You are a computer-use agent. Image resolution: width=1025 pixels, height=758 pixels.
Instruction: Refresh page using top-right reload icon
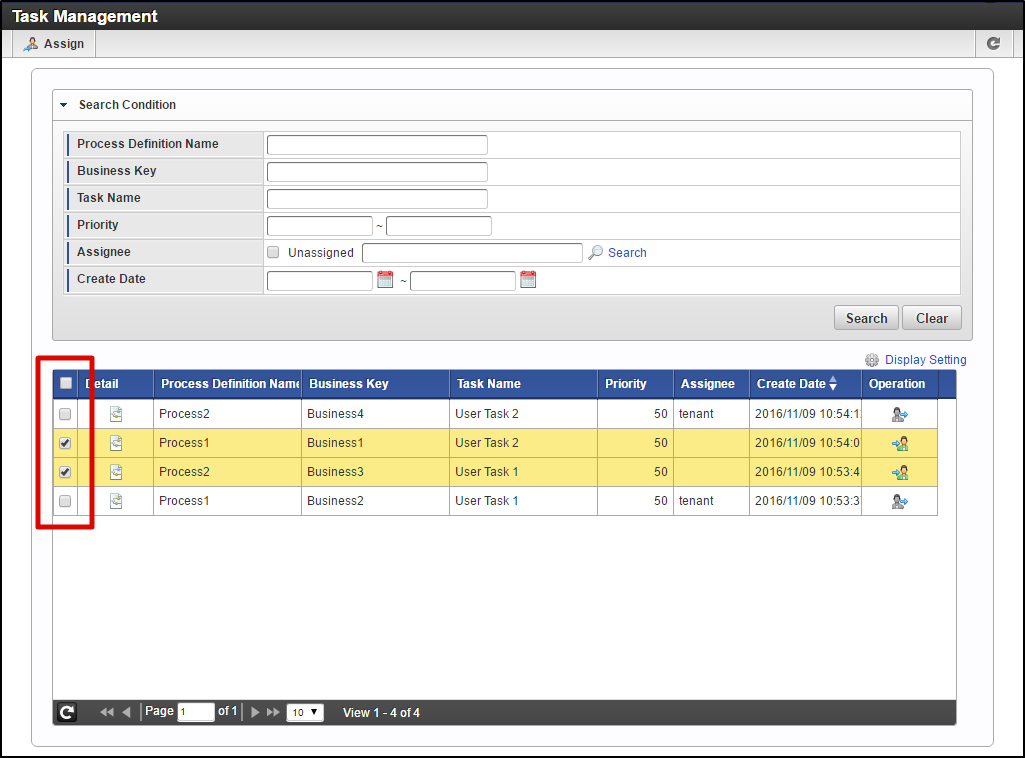click(x=994, y=44)
